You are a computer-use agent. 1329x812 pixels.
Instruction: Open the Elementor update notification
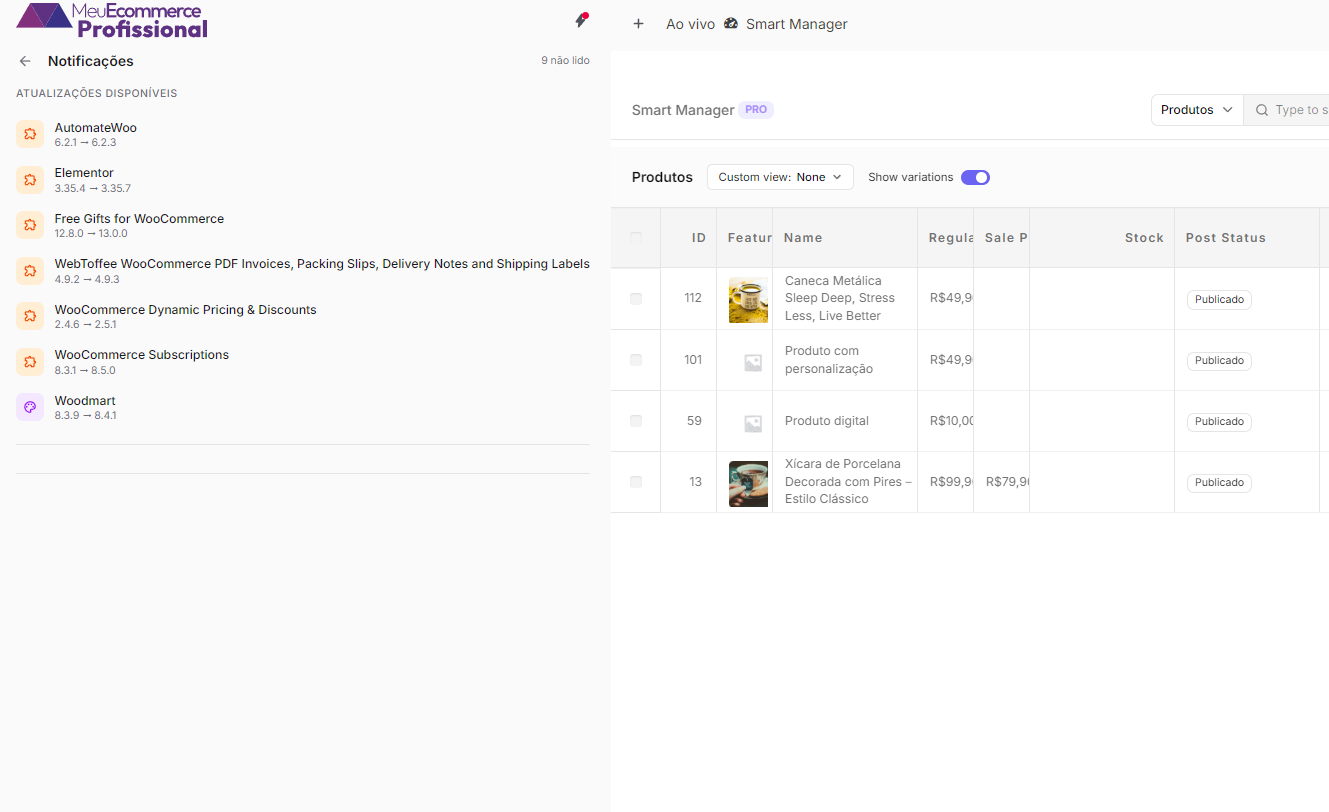click(303, 180)
